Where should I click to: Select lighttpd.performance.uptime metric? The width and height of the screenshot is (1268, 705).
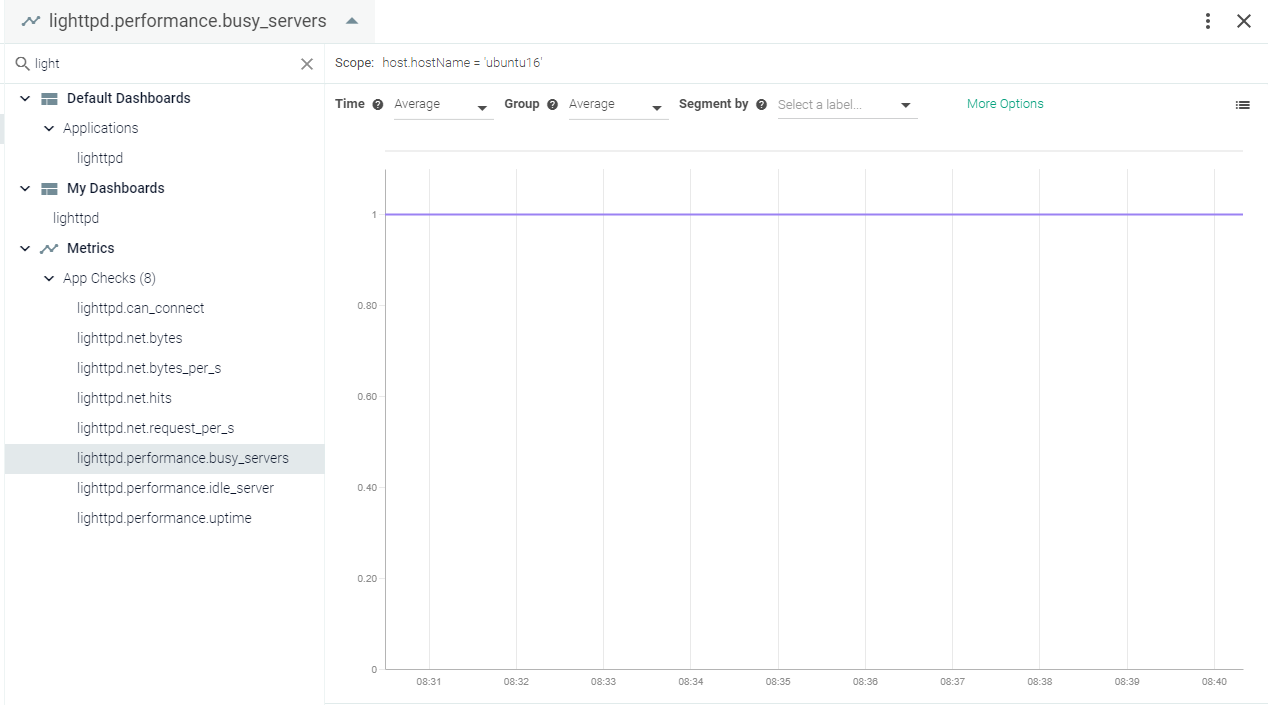pos(164,518)
